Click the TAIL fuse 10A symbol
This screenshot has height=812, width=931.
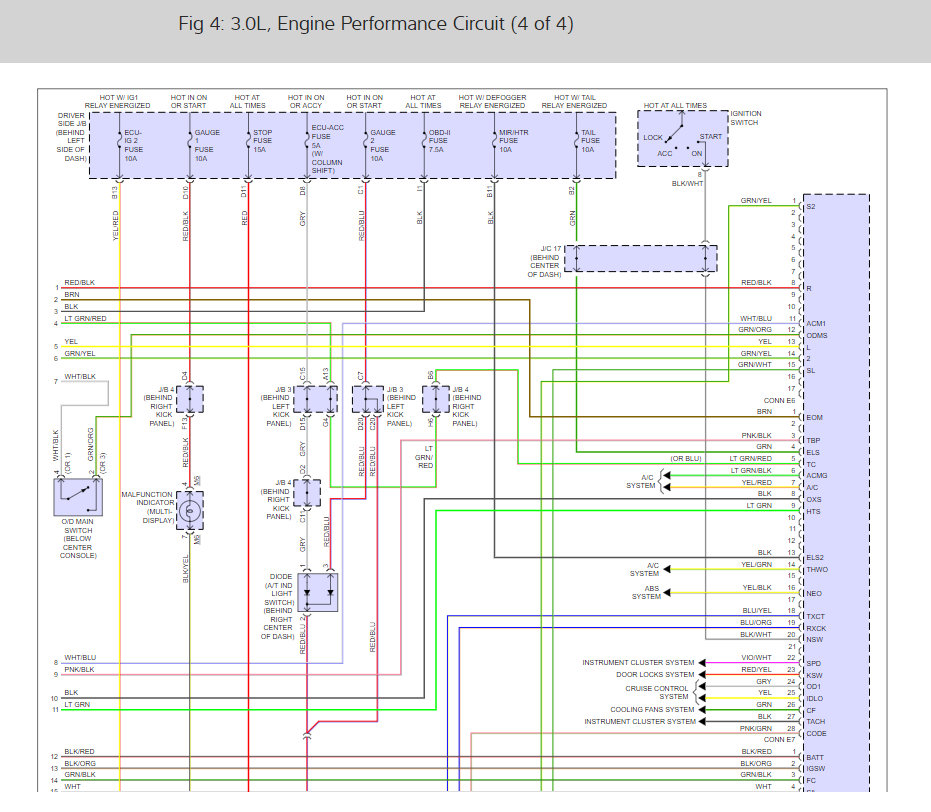coord(576,141)
